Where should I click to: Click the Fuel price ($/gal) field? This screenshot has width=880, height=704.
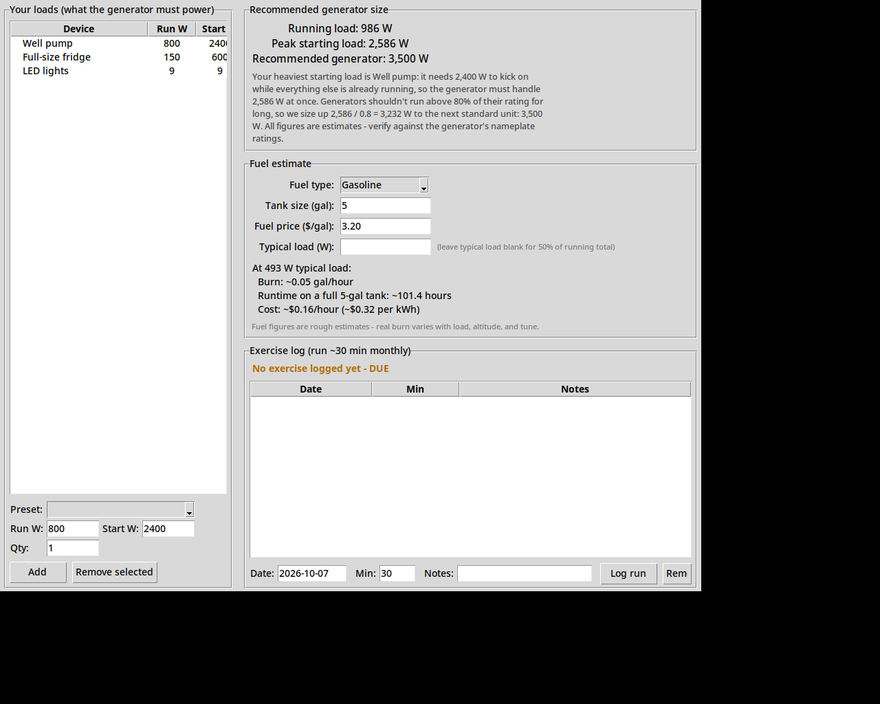coord(386,226)
